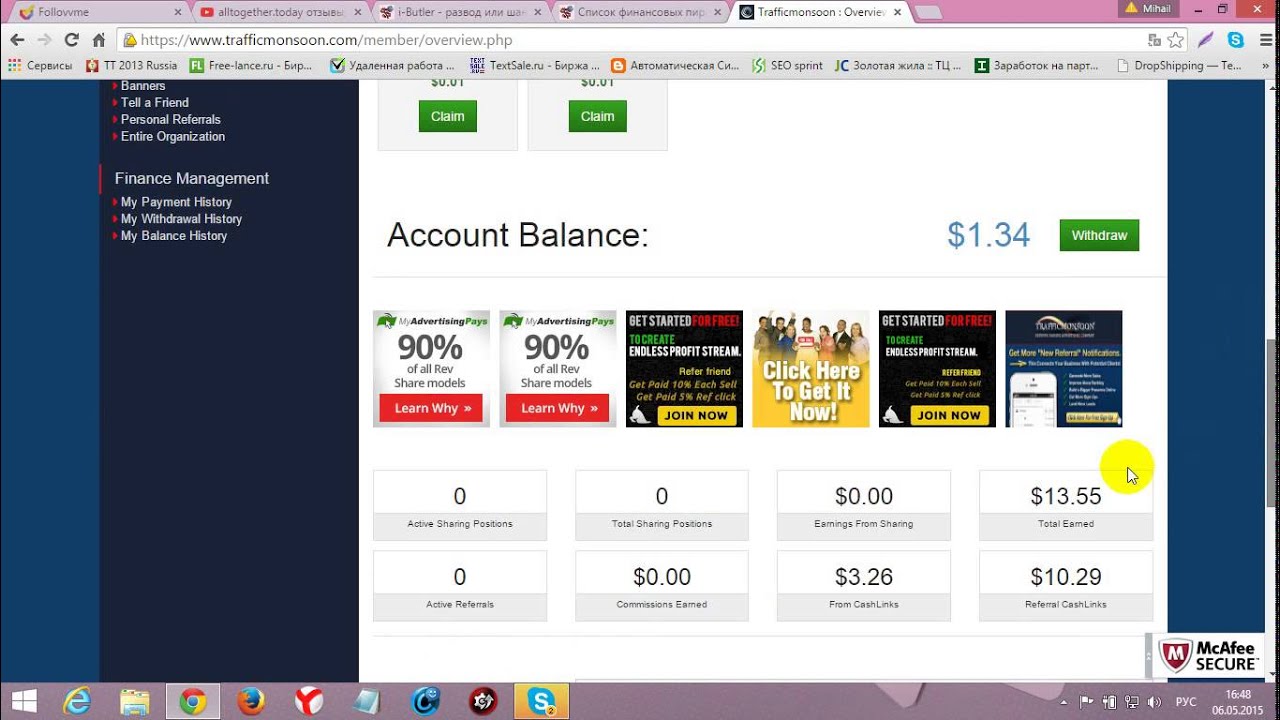Viewport: 1280px width, 720px height.
Task: Open File Explorer from taskbar
Action: point(135,702)
